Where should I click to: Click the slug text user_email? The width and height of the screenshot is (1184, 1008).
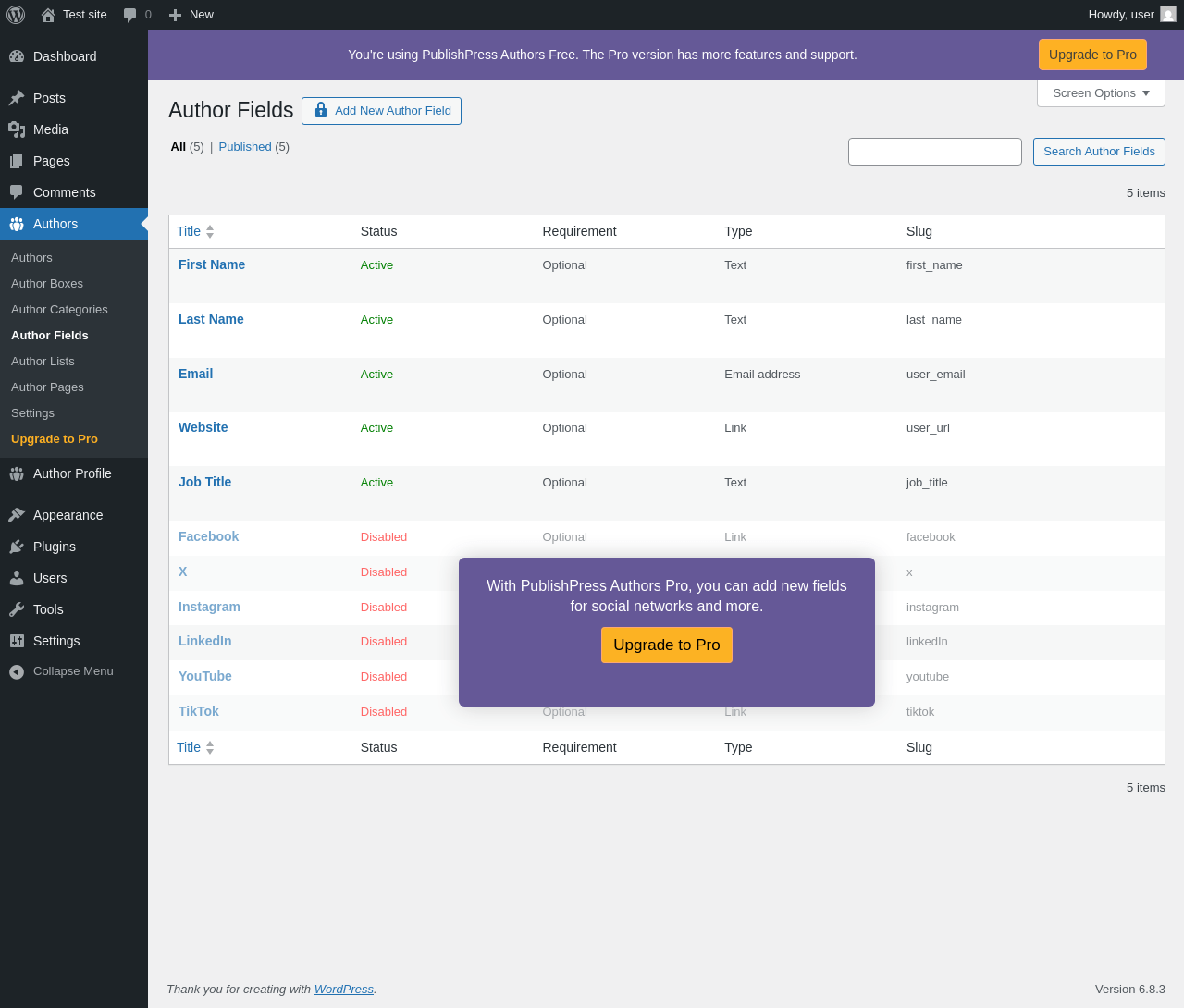[x=935, y=375]
